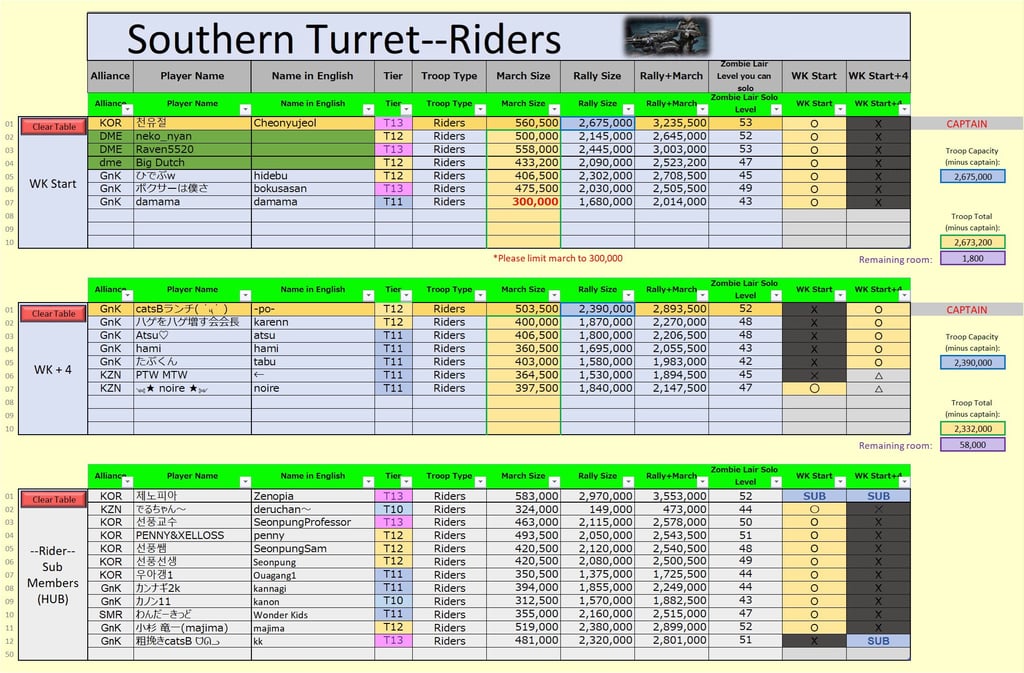The height and width of the screenshot is (673, 1024).
Task: Open Rally+March filter dropdown in Sub Members table
Action: click(x=702, y=482)
